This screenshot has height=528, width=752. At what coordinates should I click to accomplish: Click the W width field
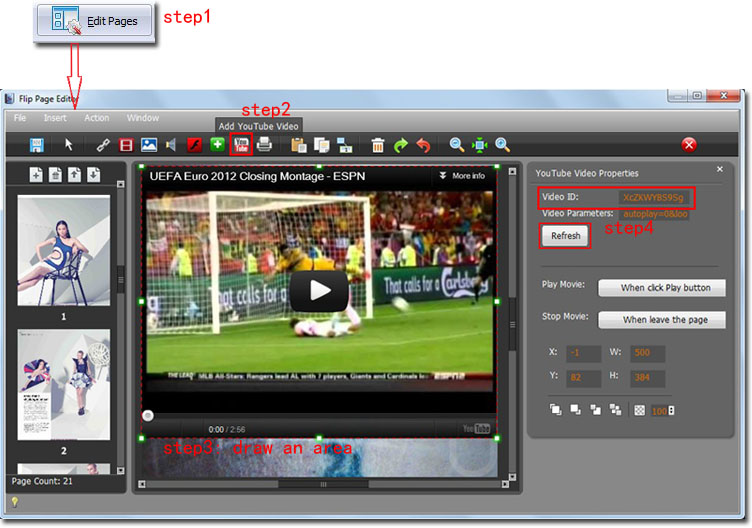647,353
